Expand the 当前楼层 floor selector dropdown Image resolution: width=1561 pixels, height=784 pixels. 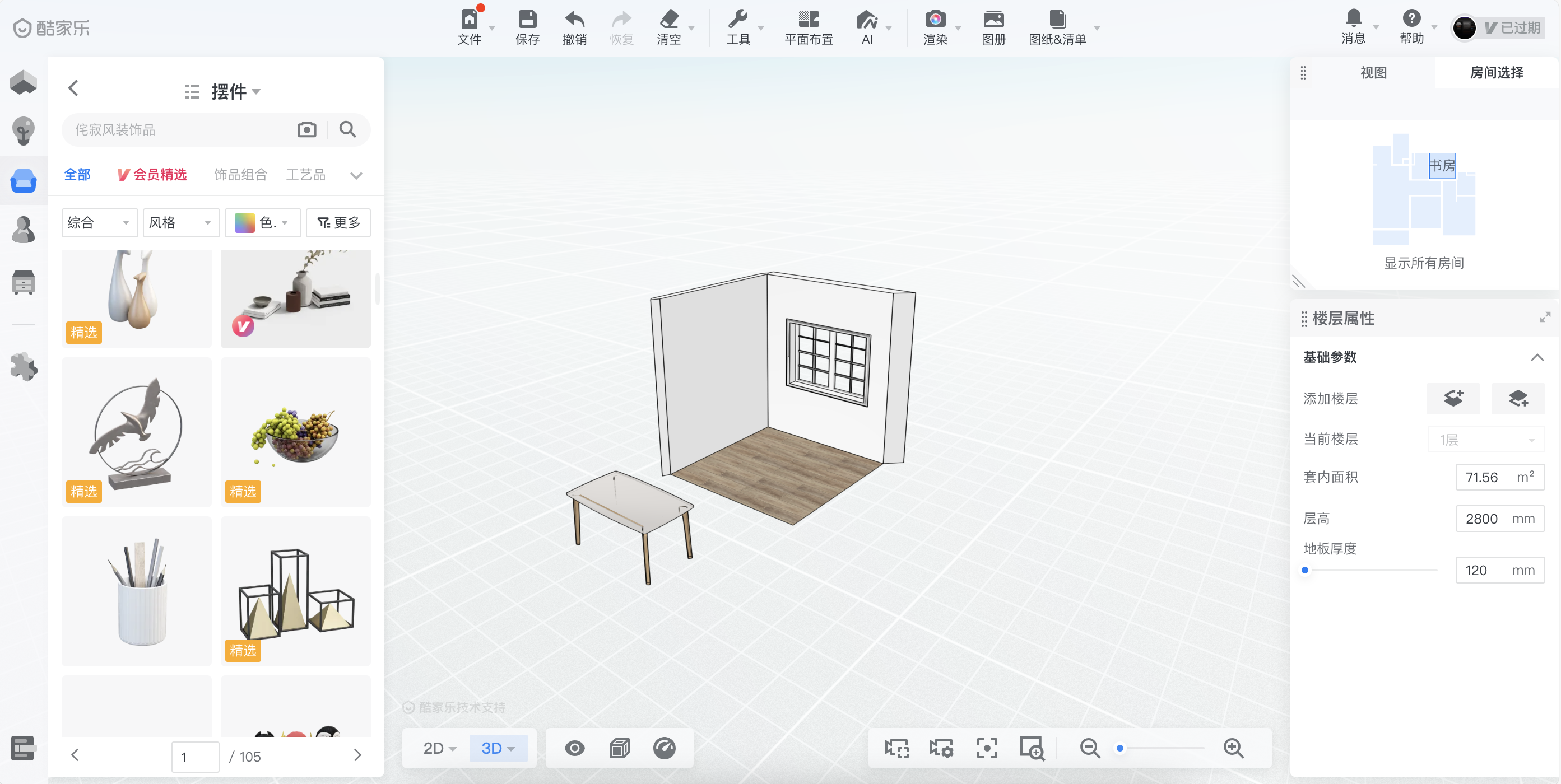point(1485,439)
